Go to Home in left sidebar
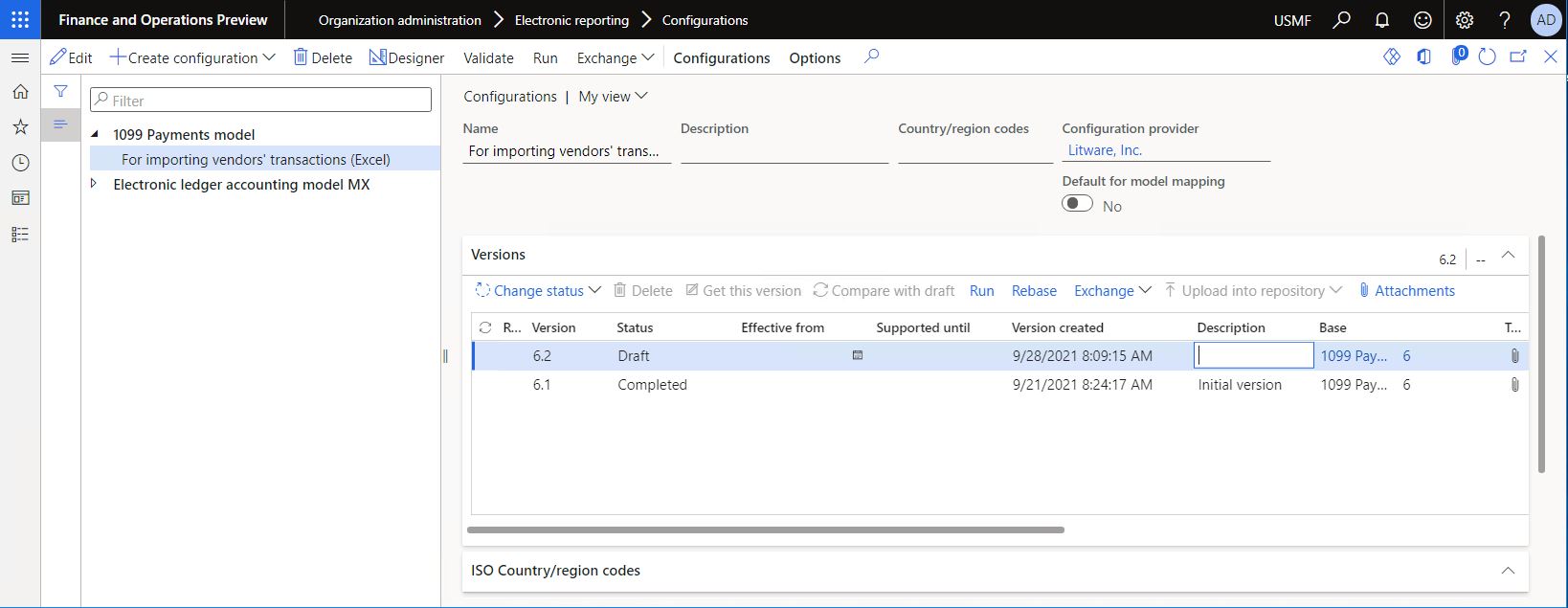1568x608 pixels. 20,92
